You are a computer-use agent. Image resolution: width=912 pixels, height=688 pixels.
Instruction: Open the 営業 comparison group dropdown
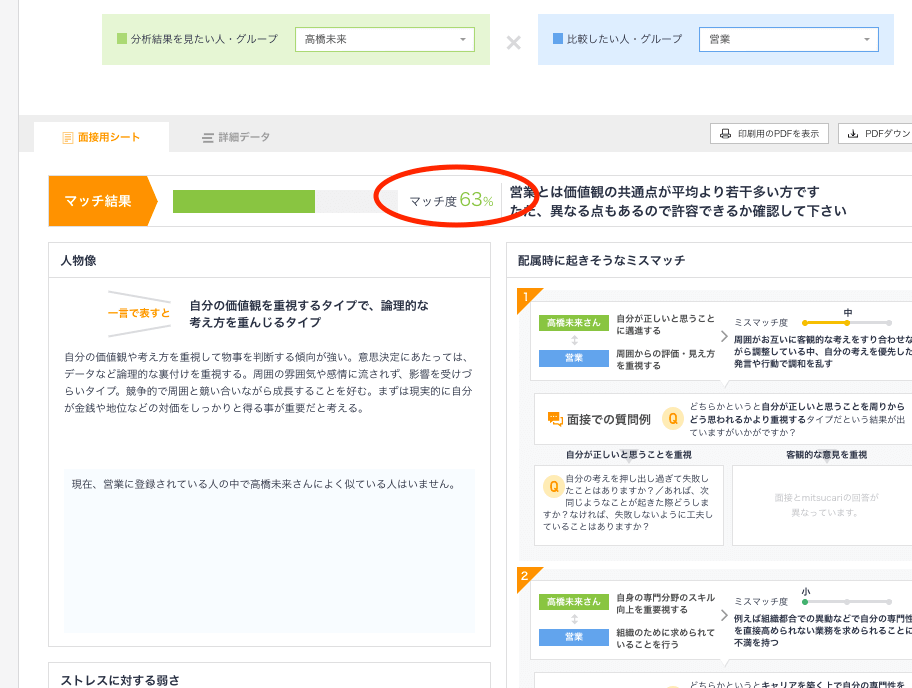click(788, 39)
